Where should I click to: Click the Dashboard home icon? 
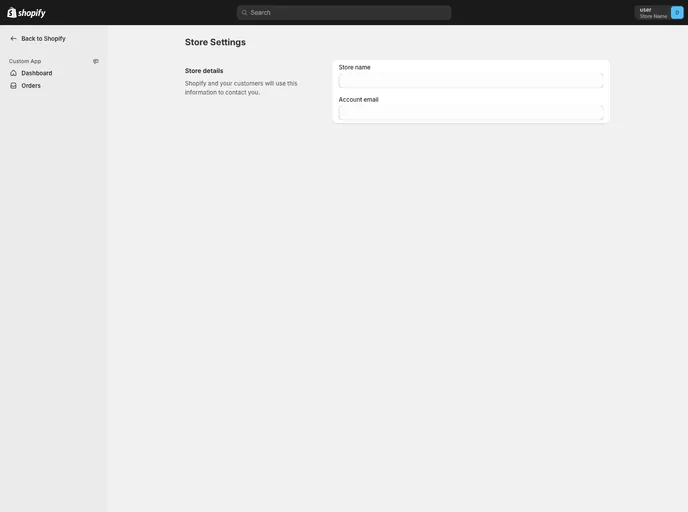click(14, 73)
